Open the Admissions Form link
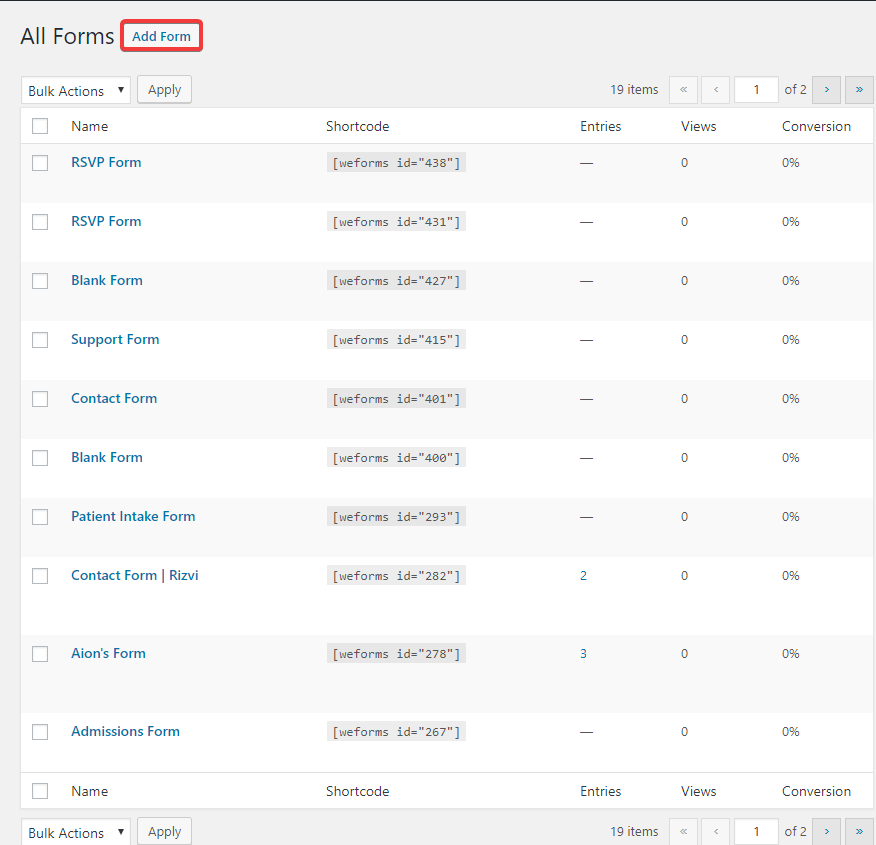 [x=126, y=731]
